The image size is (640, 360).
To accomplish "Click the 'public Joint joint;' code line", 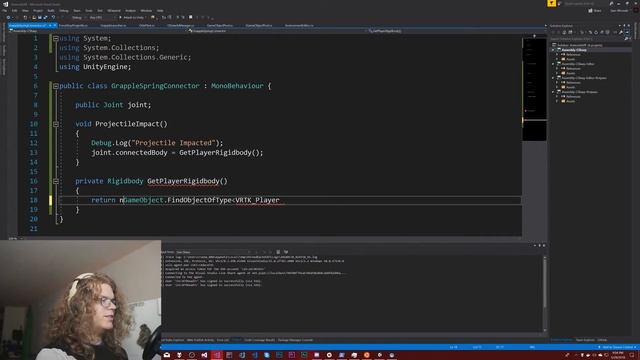I will pos(113,105).
